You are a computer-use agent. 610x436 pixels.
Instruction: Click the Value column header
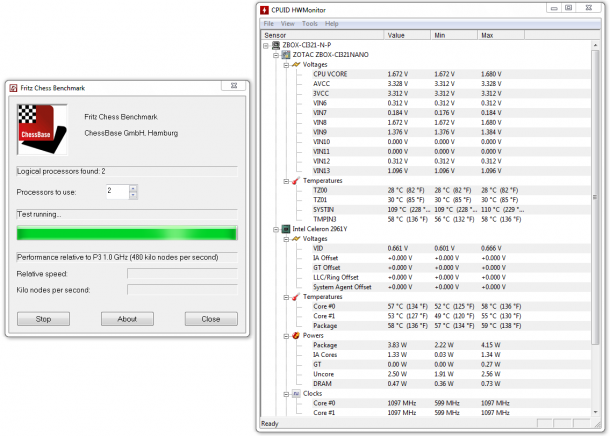pyautogui.click(x=407, y=35)
